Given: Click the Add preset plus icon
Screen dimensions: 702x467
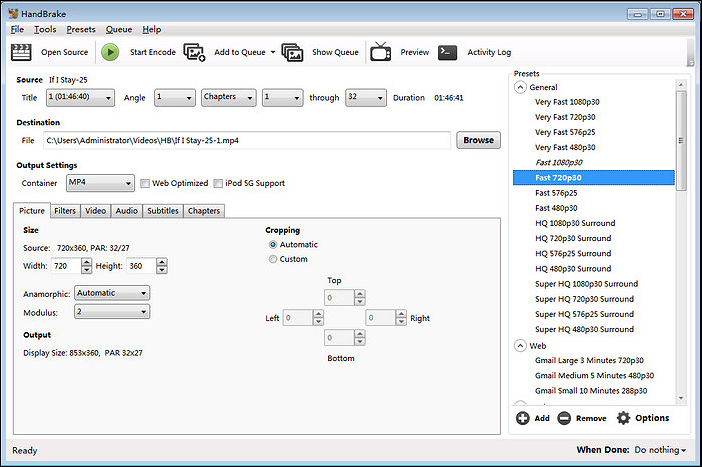Looking at the screenshot, I should click(523, 418).
